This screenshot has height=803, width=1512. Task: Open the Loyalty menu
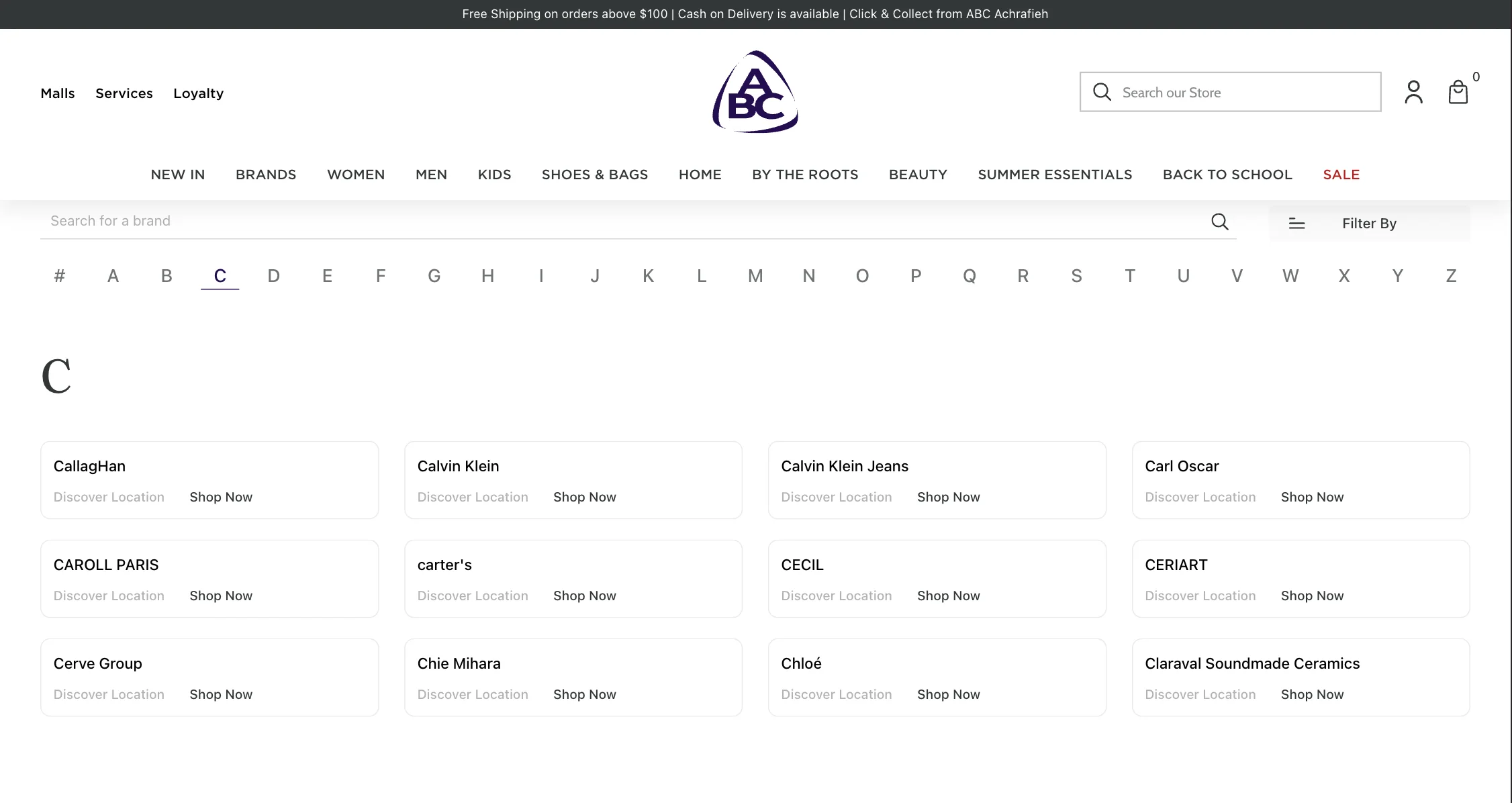(x=199, y=93)
